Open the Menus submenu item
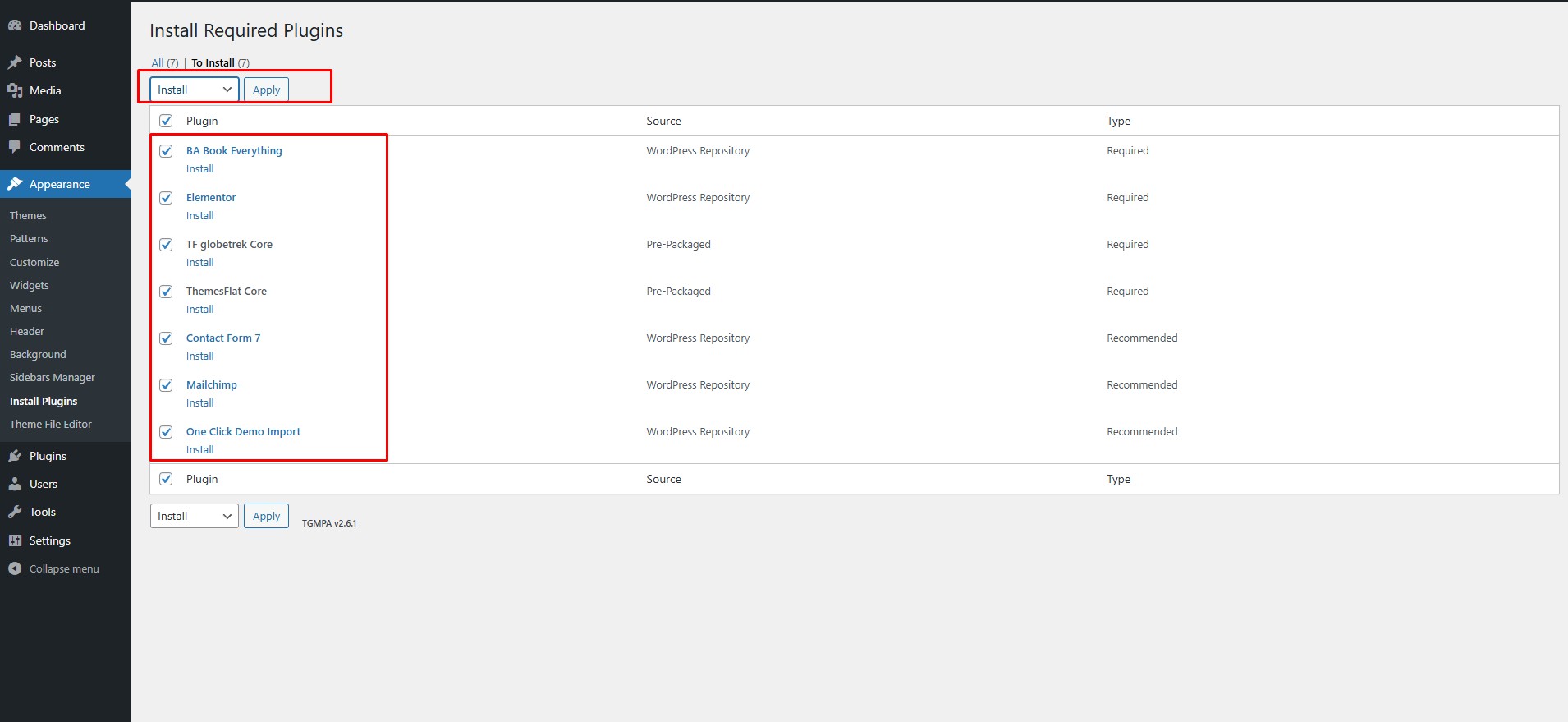The height and width of the screenshot is (722, 1568). point(25,308)
